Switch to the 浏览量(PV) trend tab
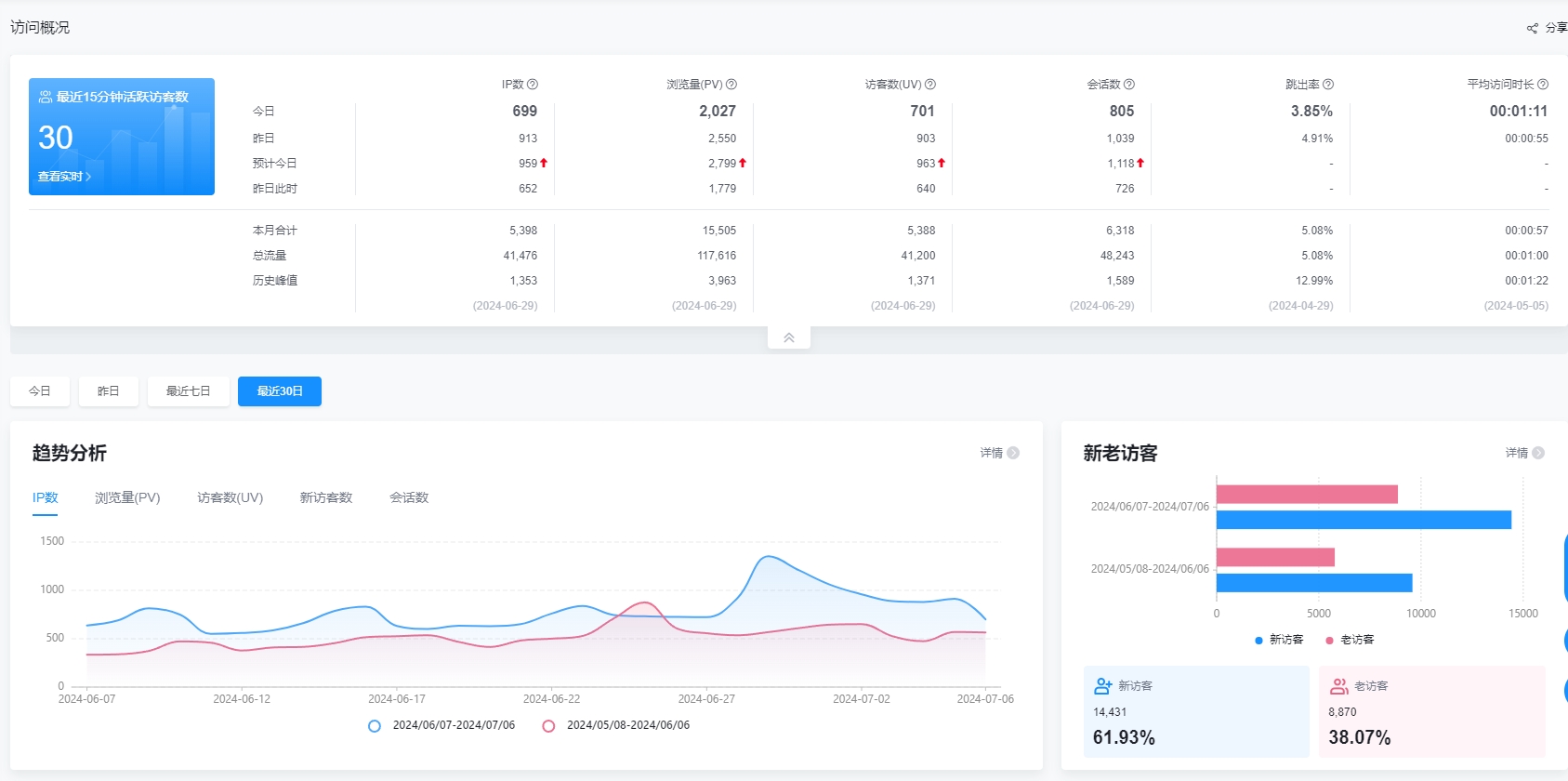The width and height of the screenshot is (1568, 781). (127, 498)
